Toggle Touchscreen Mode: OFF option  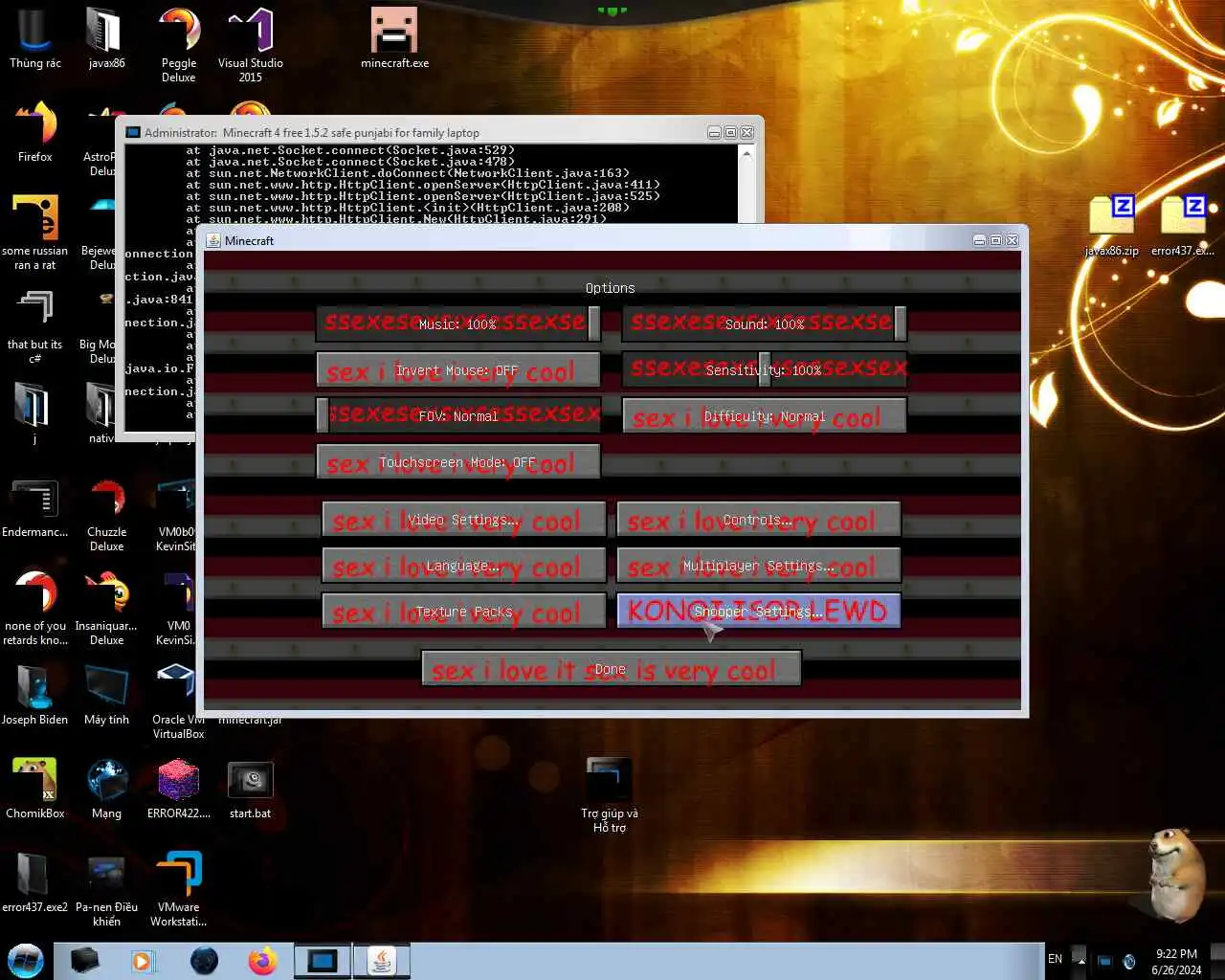point(458,462)
